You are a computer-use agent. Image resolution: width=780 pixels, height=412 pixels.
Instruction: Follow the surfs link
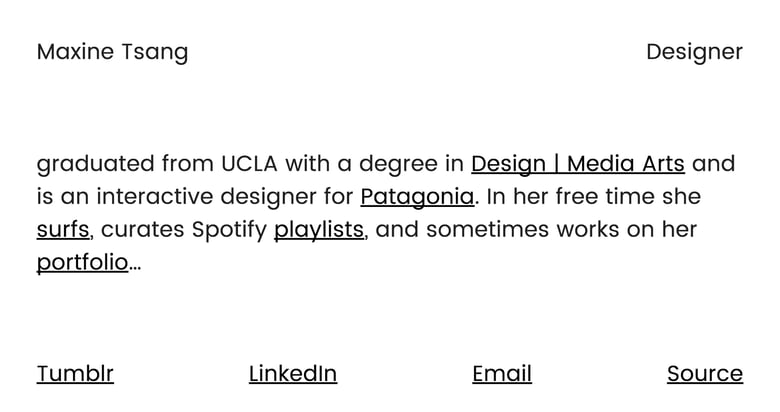point(63,230)
